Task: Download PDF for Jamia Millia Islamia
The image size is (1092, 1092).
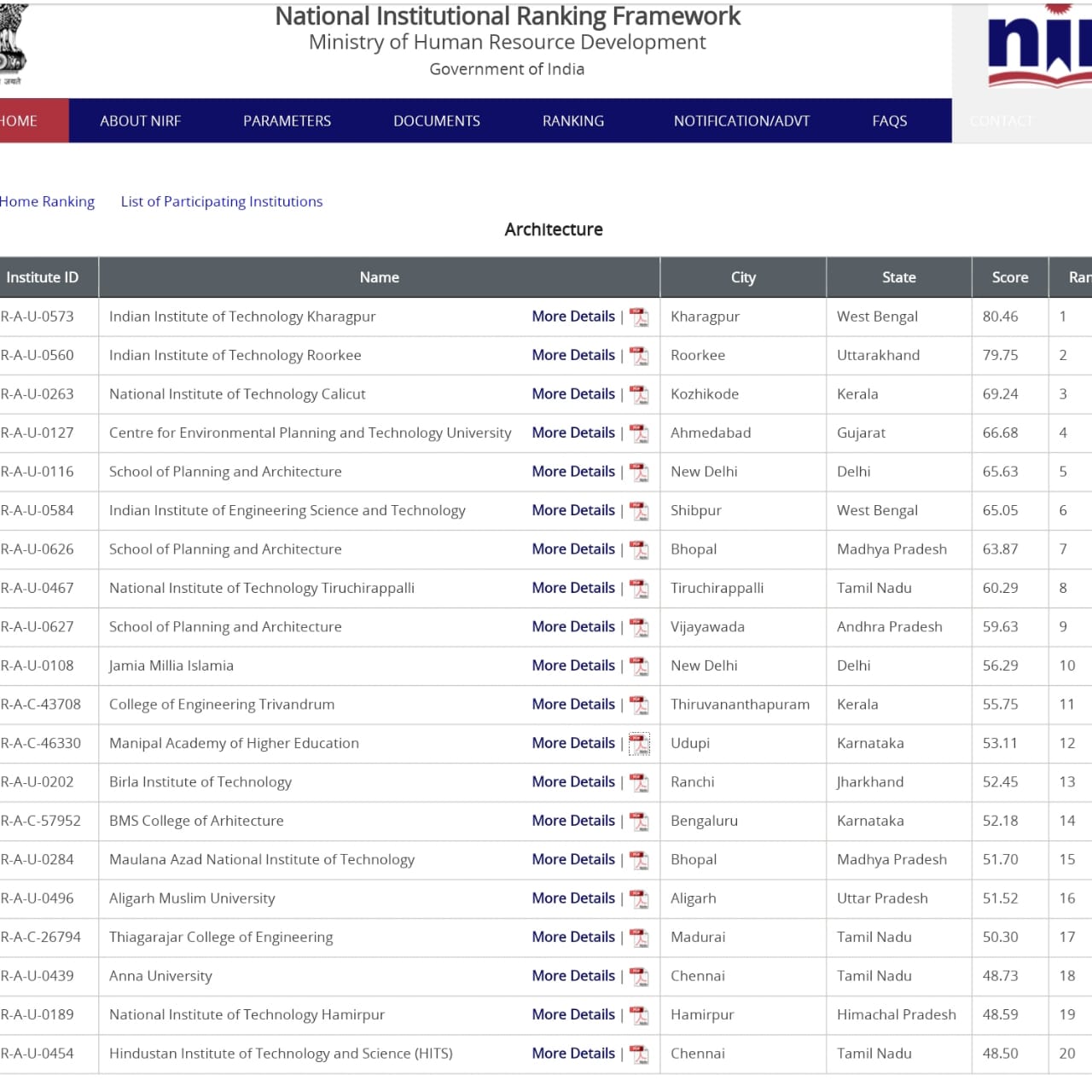Action: (x=639, y=666)
